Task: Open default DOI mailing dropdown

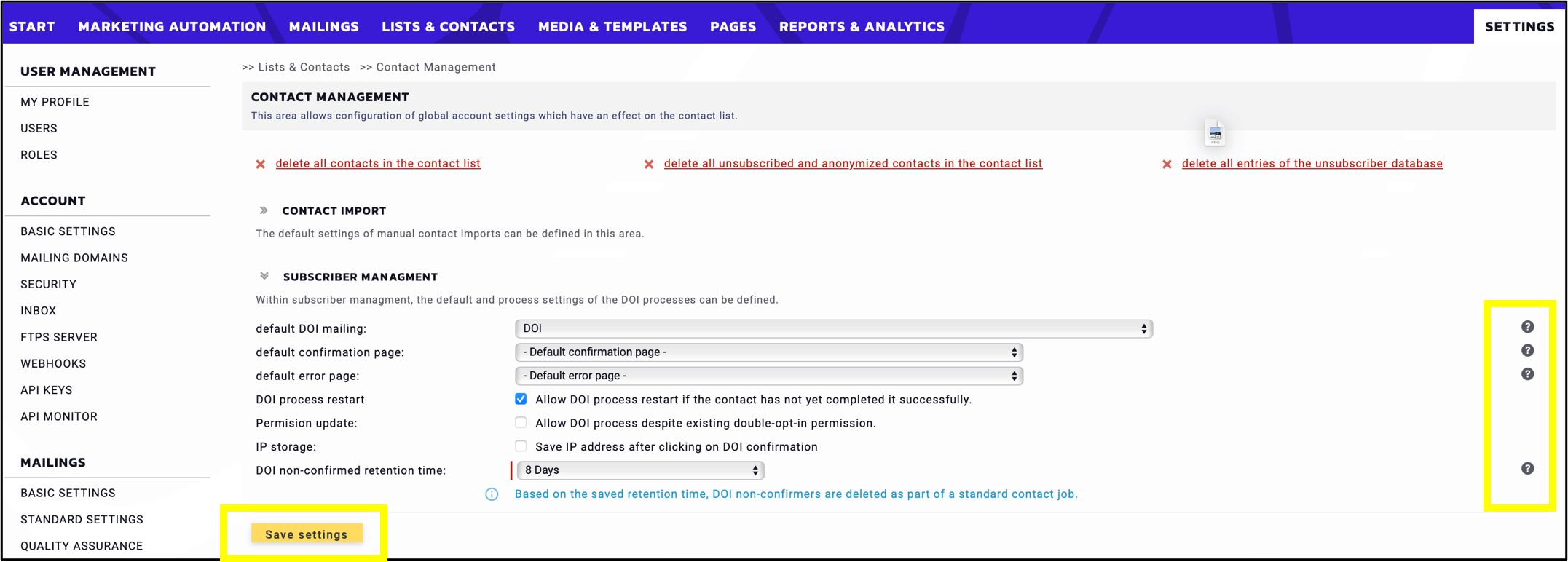Action: click(x=833, y=328)
